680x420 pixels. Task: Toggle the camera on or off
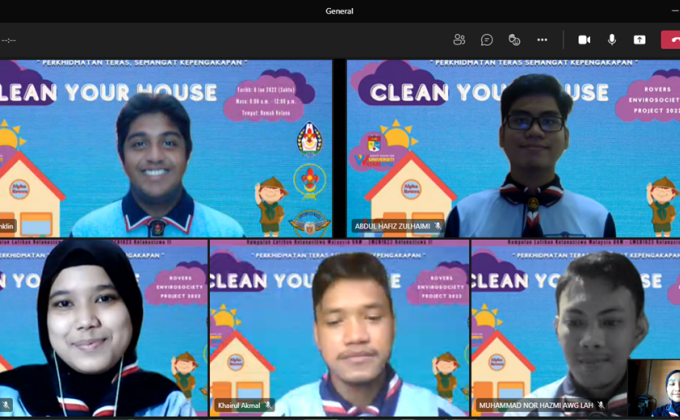[x=584, y=40]
